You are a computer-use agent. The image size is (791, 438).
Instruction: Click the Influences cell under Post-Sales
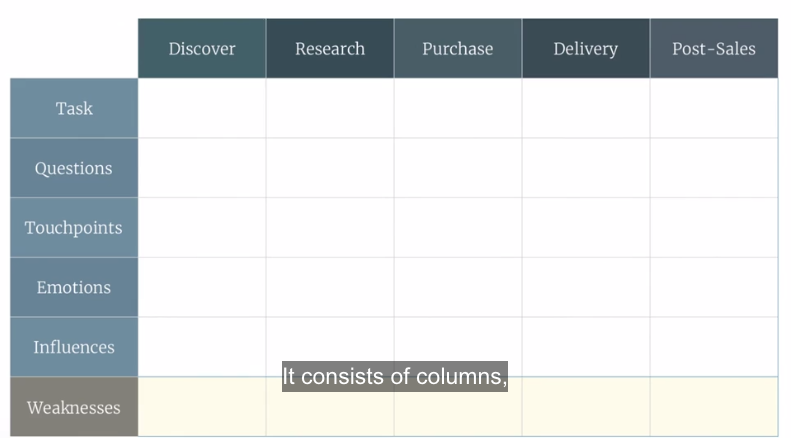click(714, 347)
